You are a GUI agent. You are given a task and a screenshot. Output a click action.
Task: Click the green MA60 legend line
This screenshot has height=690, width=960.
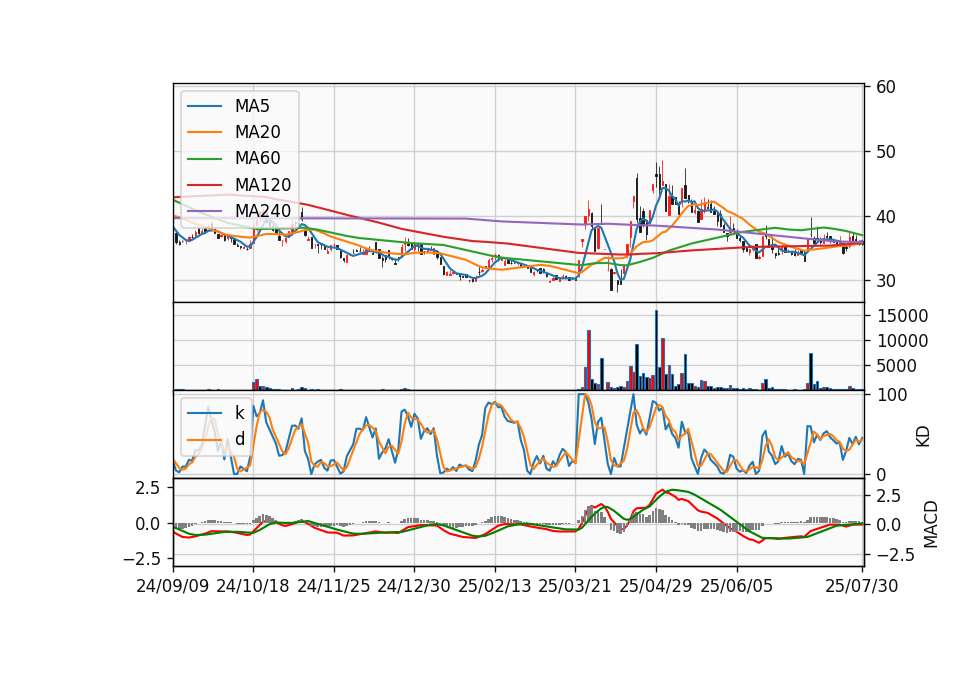[x=205, y=159]
